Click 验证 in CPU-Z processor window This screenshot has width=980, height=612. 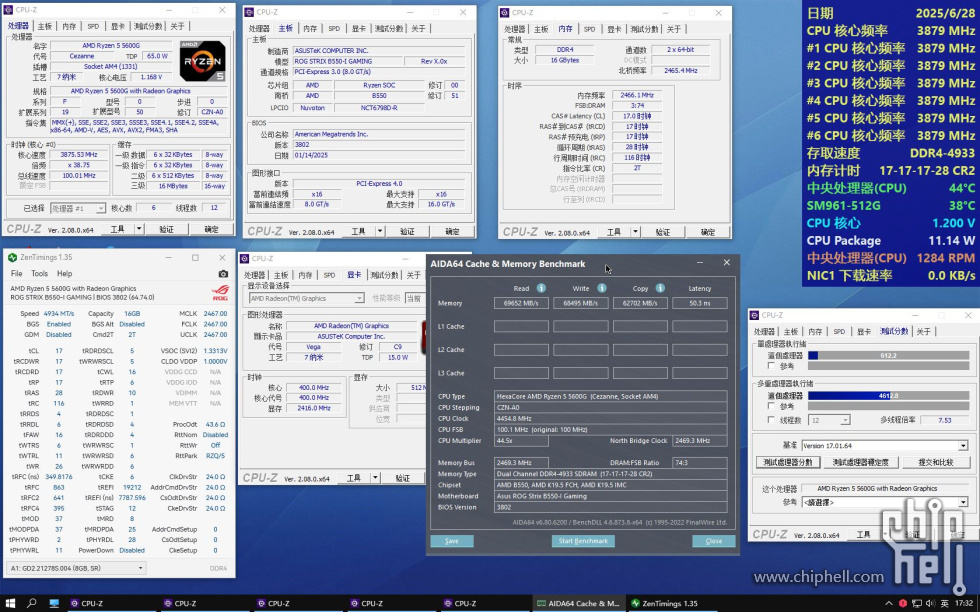[166, 229]
